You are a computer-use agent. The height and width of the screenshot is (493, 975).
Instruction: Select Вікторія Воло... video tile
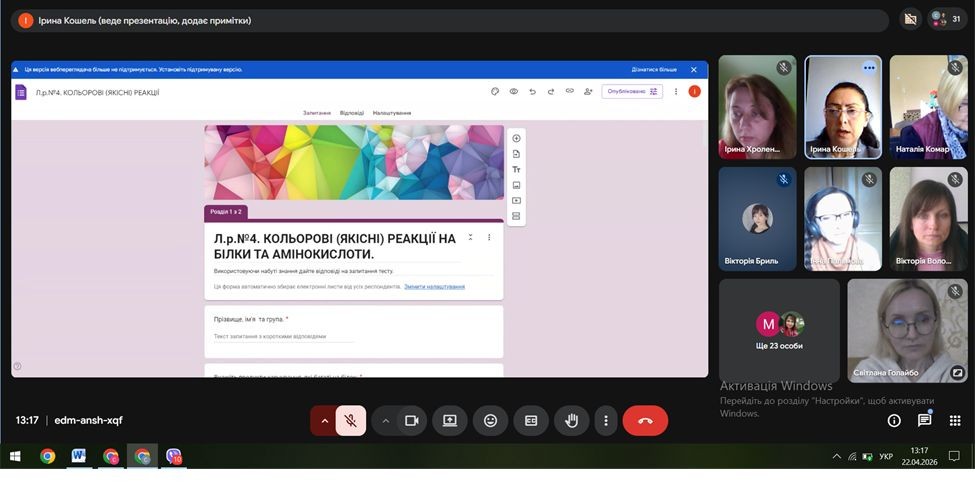pos(928,219)
